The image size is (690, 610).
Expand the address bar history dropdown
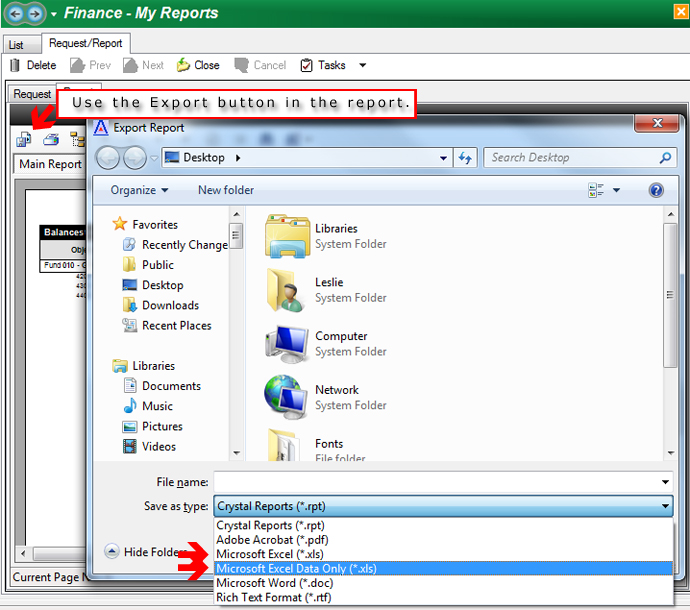tap(443, 158)
